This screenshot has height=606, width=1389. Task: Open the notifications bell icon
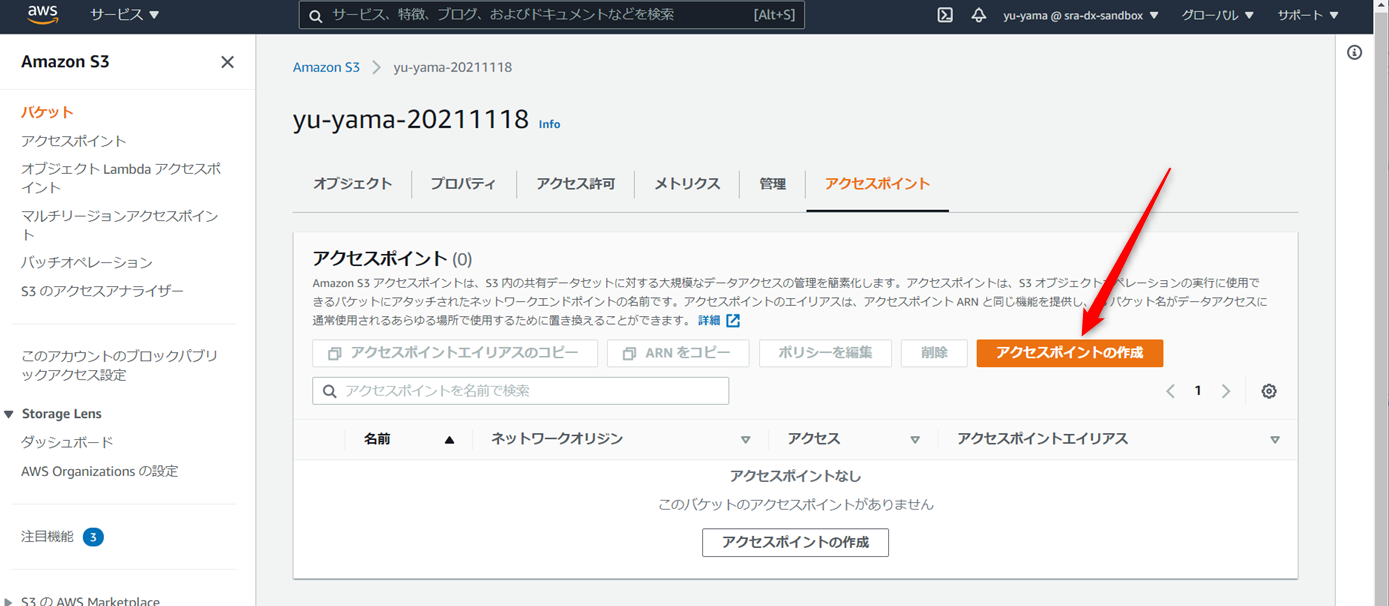(978, 15)
